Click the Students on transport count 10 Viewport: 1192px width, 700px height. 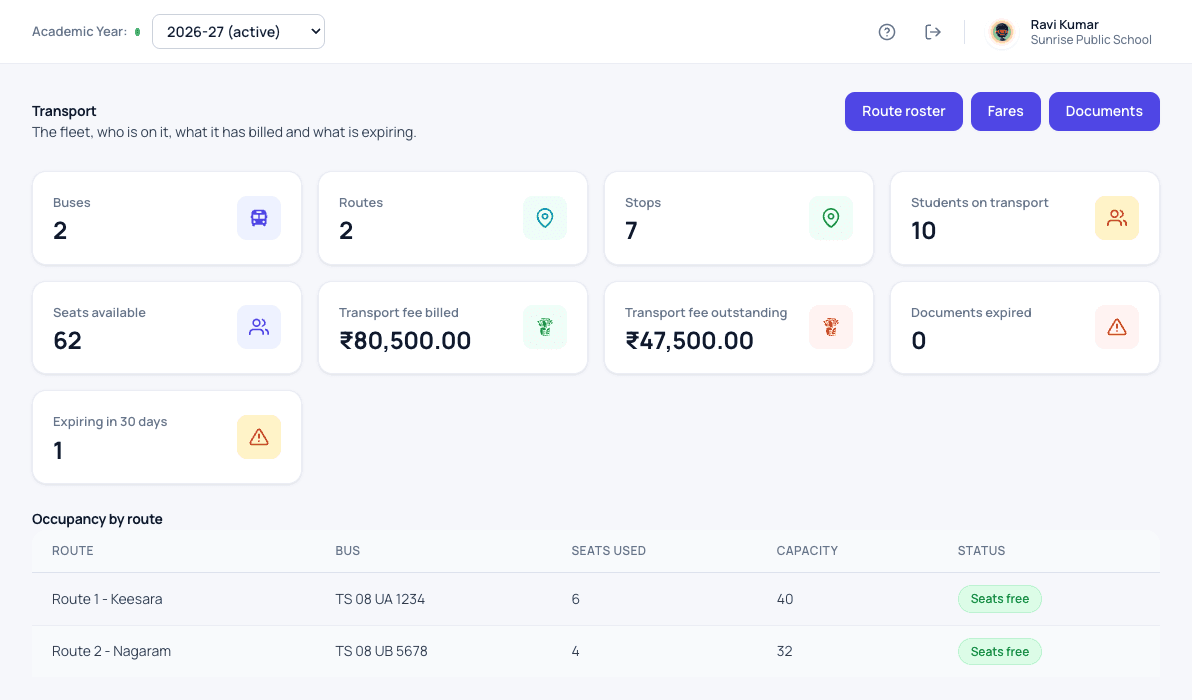point(924,231)
